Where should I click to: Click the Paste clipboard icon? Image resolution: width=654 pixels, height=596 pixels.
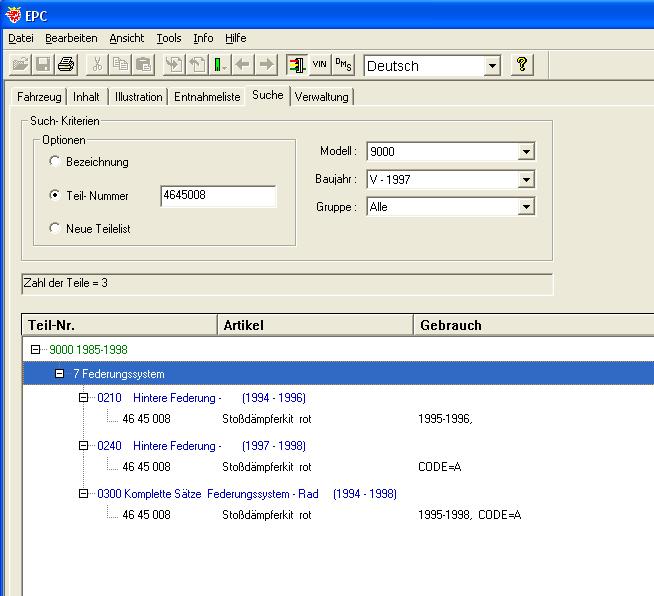(x=143, y=65)
